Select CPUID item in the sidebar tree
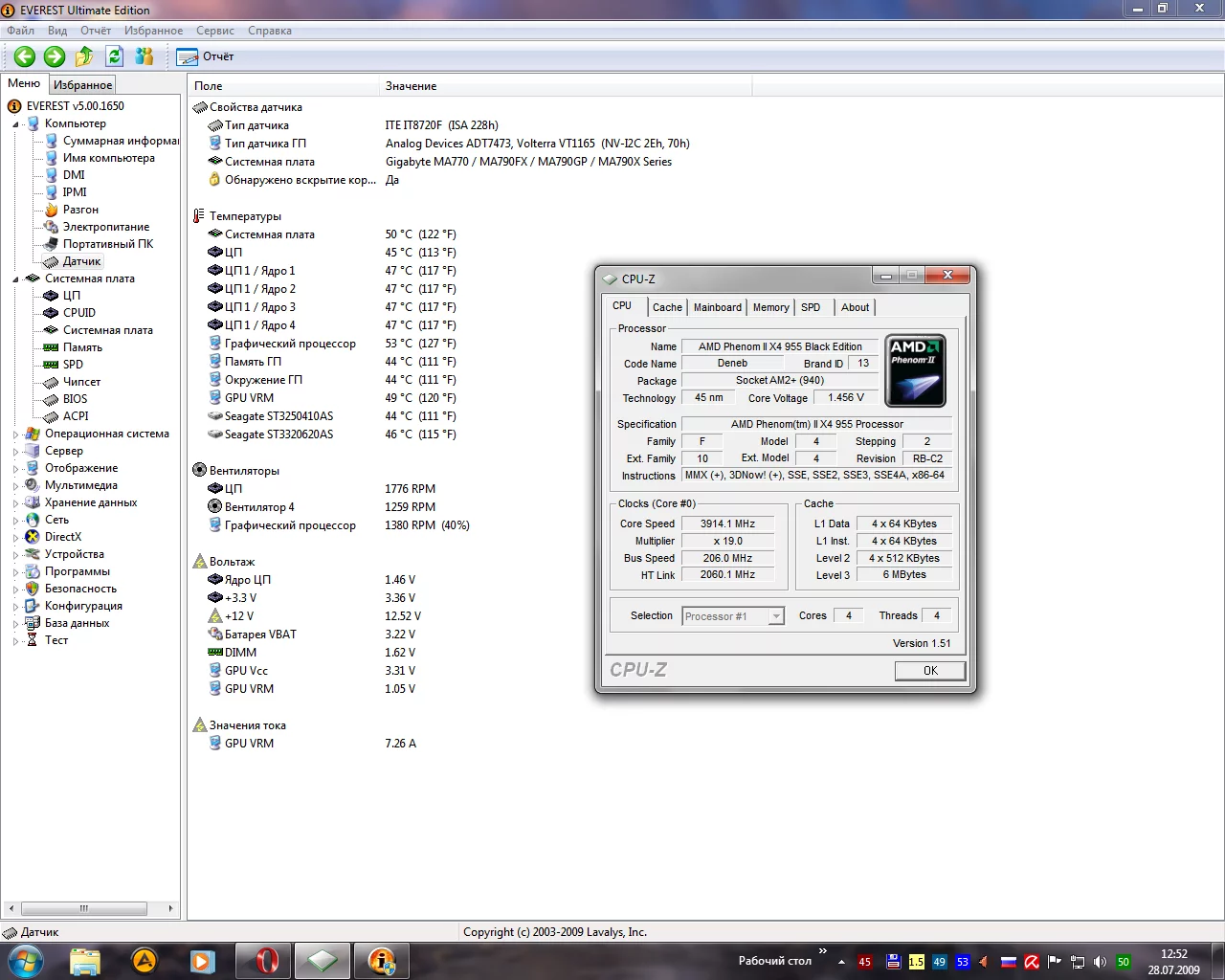Image resolution: width=1225 pixels, height=980 pixels. pyautogui.click(x=78, y=313)
